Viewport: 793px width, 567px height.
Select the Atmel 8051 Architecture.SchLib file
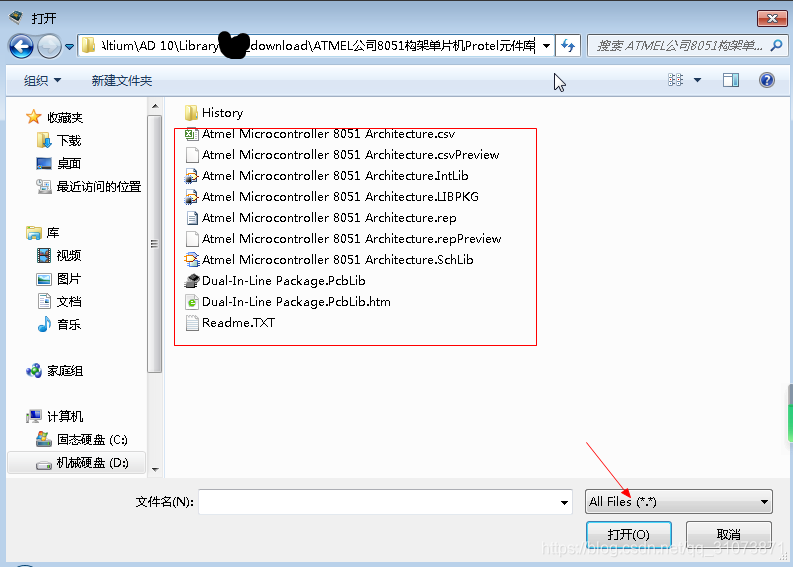coord(337,260)
